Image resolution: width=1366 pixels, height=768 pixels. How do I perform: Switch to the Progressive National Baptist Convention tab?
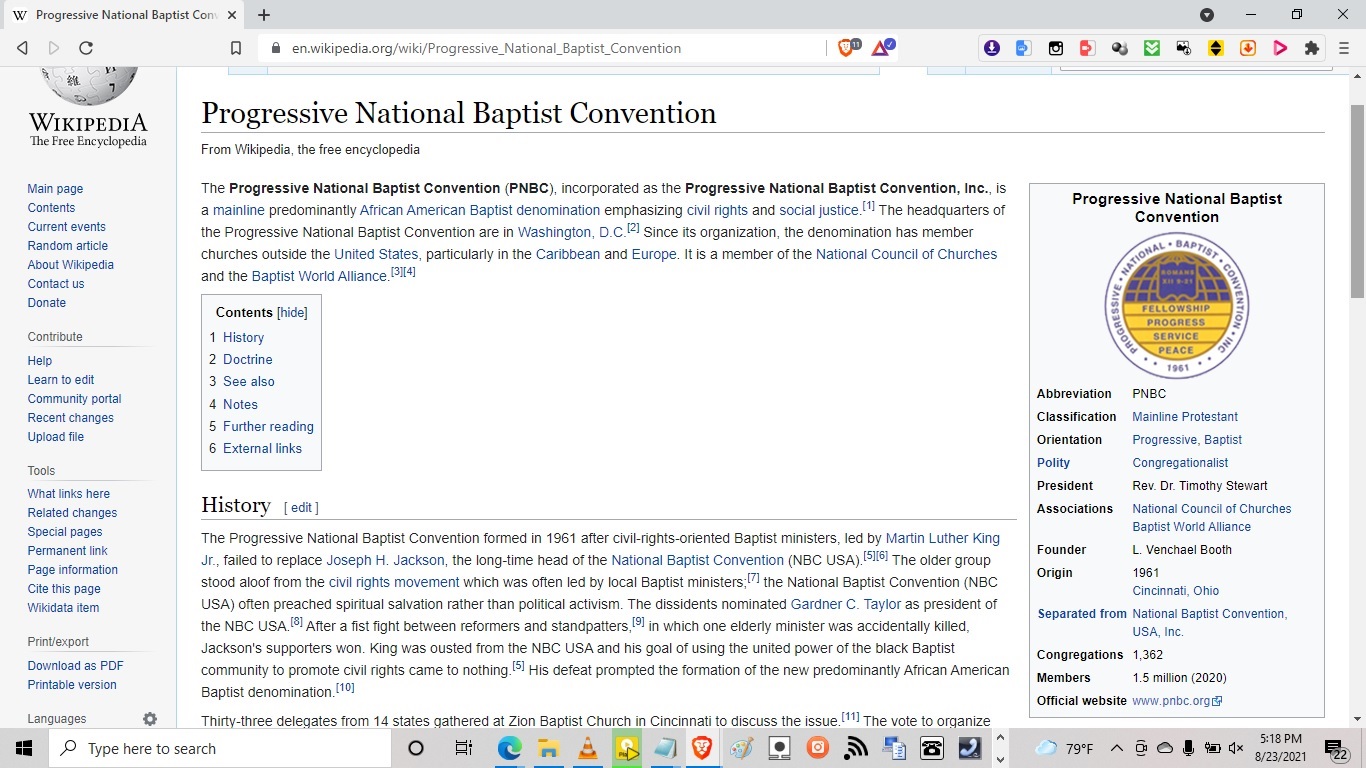point(124,15)
